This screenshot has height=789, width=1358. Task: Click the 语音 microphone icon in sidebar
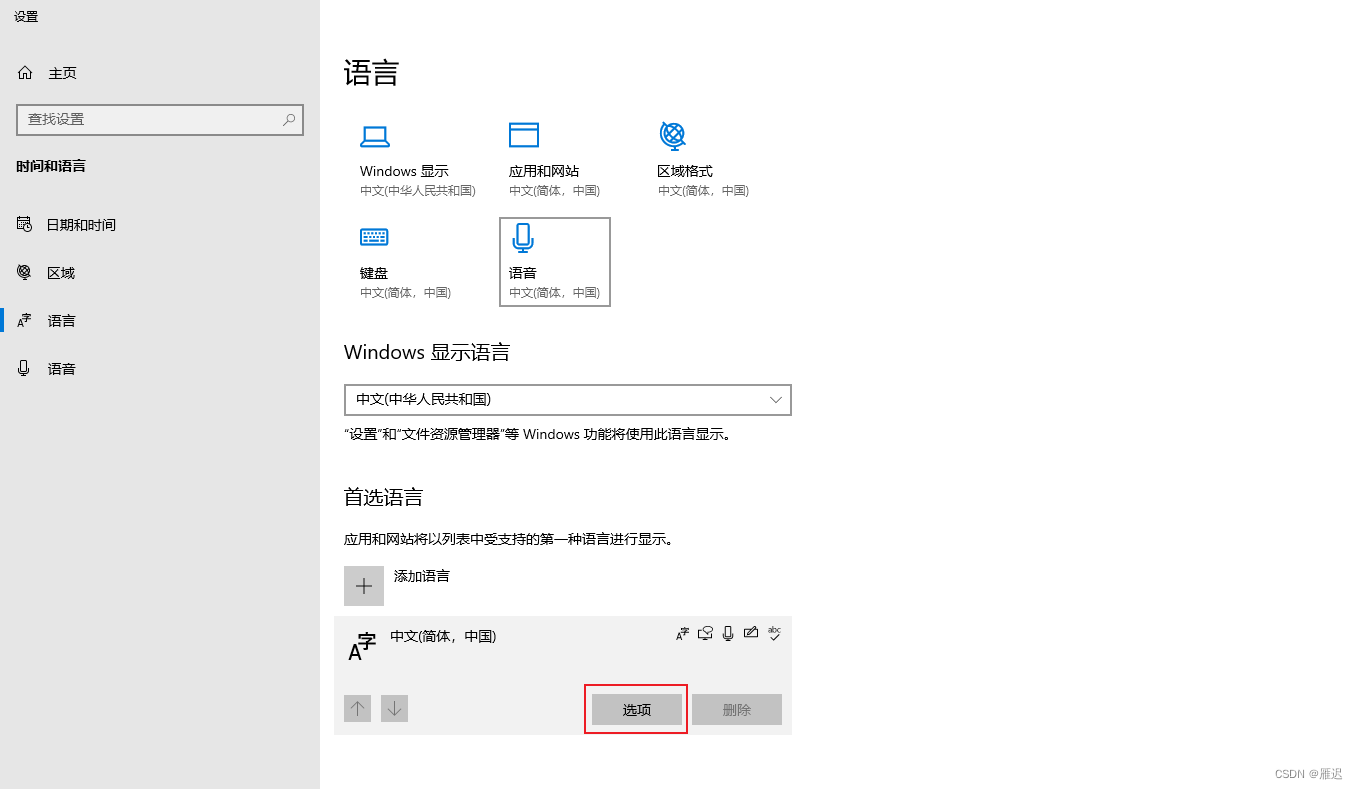click(24, 368)
